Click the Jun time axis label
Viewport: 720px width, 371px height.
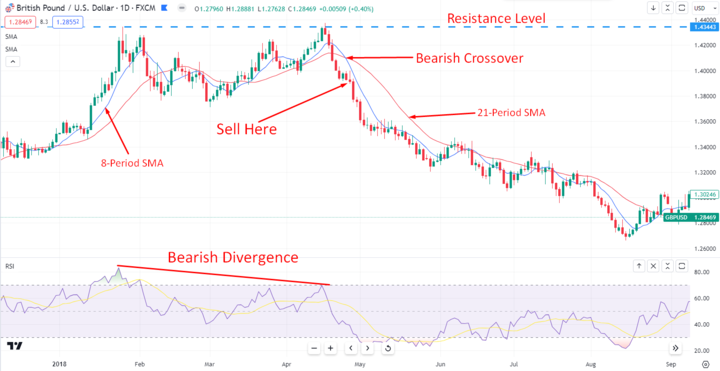pyautogui.click(x=440, y=363)
